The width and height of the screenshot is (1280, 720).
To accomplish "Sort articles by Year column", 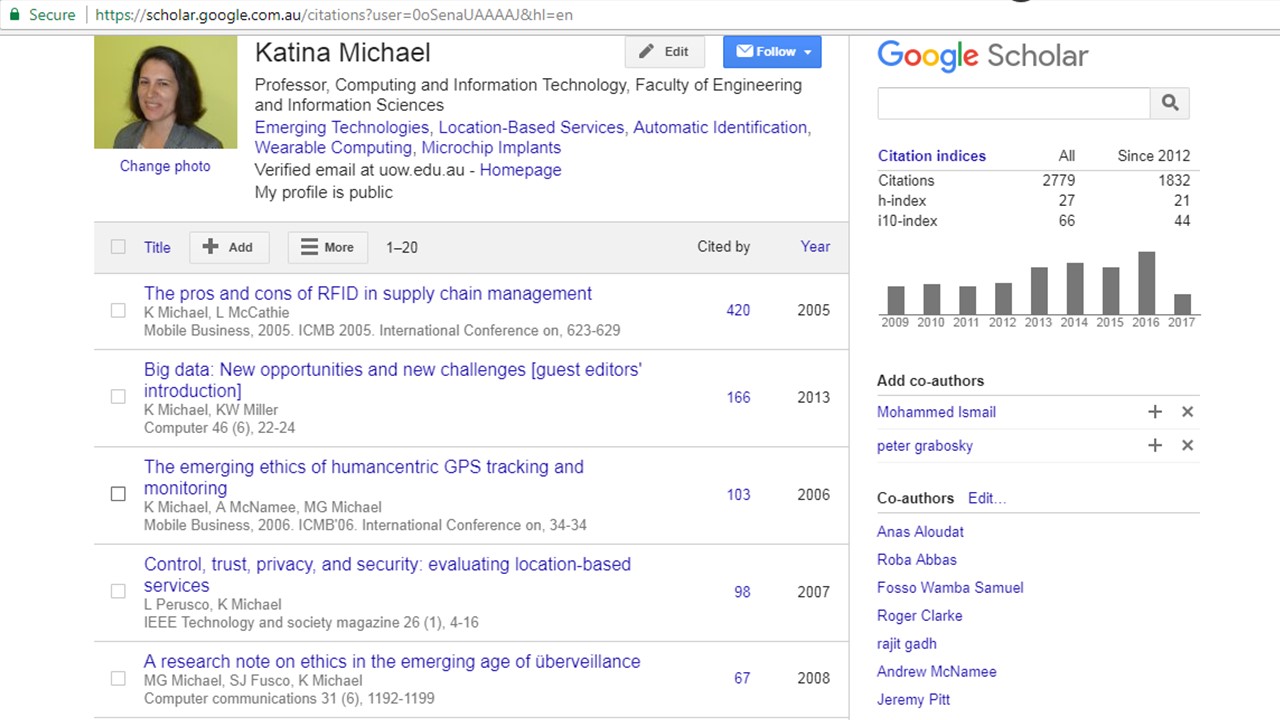I will click(815, 247).
